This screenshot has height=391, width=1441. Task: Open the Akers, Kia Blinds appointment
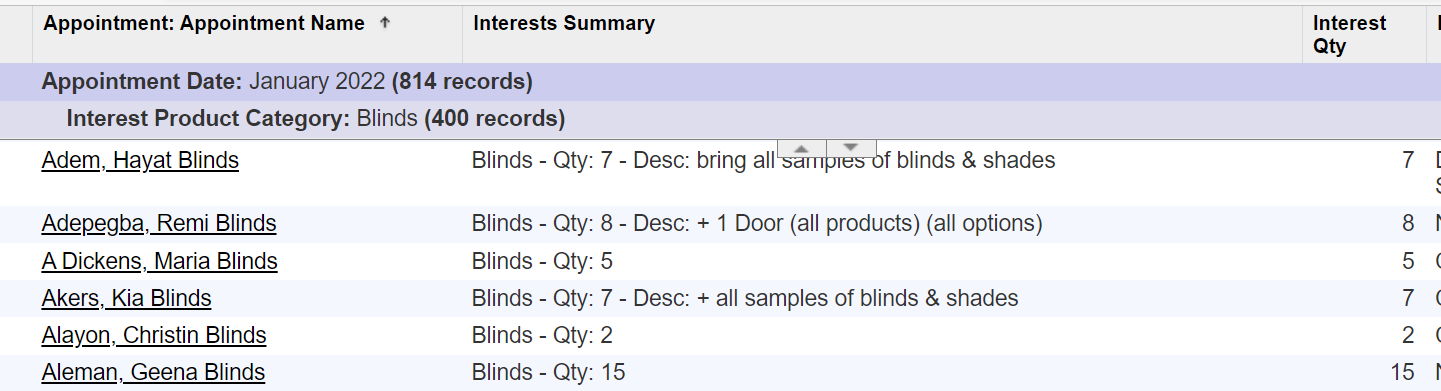tap(126, 298)
